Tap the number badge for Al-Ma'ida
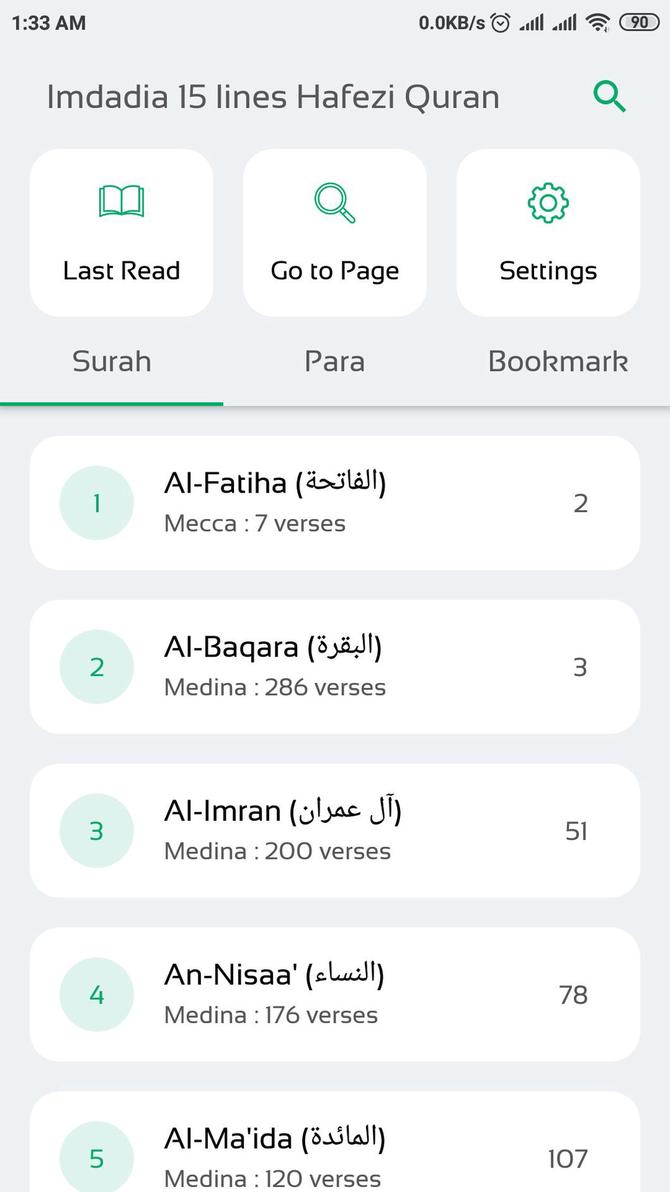Viewport: 670px width, 1192px height. (x=97, y=1158)
